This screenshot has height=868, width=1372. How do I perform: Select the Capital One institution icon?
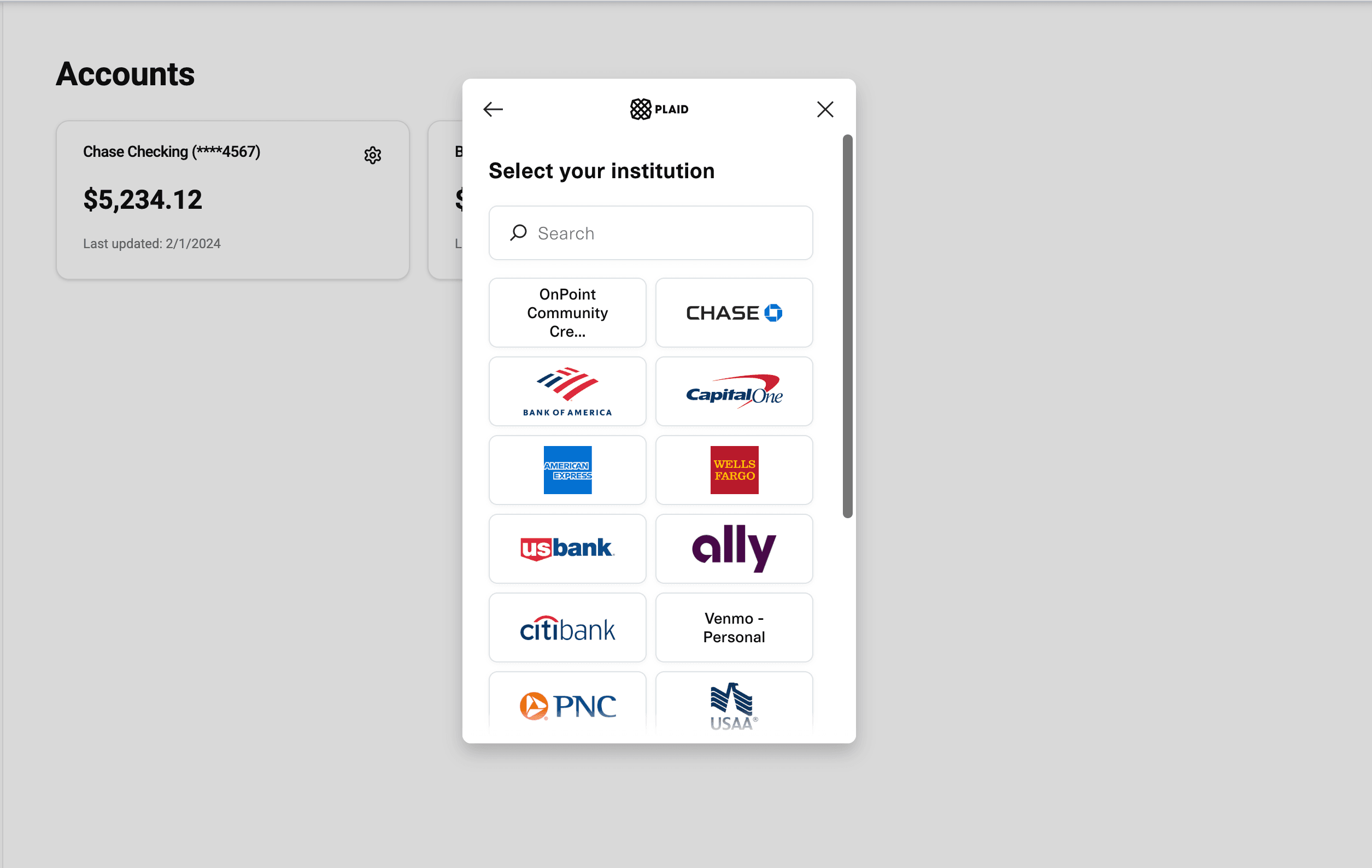tap(734, 391)
